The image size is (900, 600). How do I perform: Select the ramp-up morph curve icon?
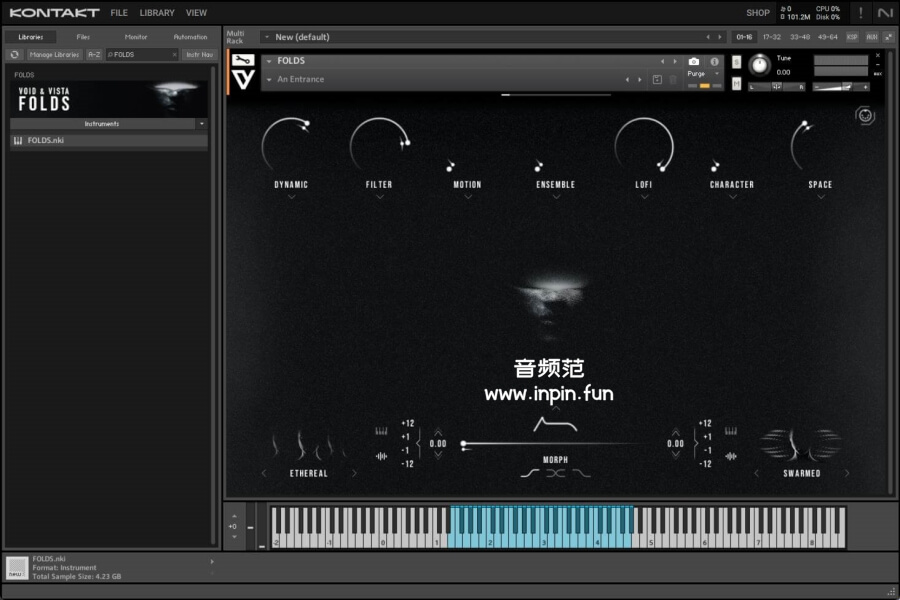coord(529,474)
